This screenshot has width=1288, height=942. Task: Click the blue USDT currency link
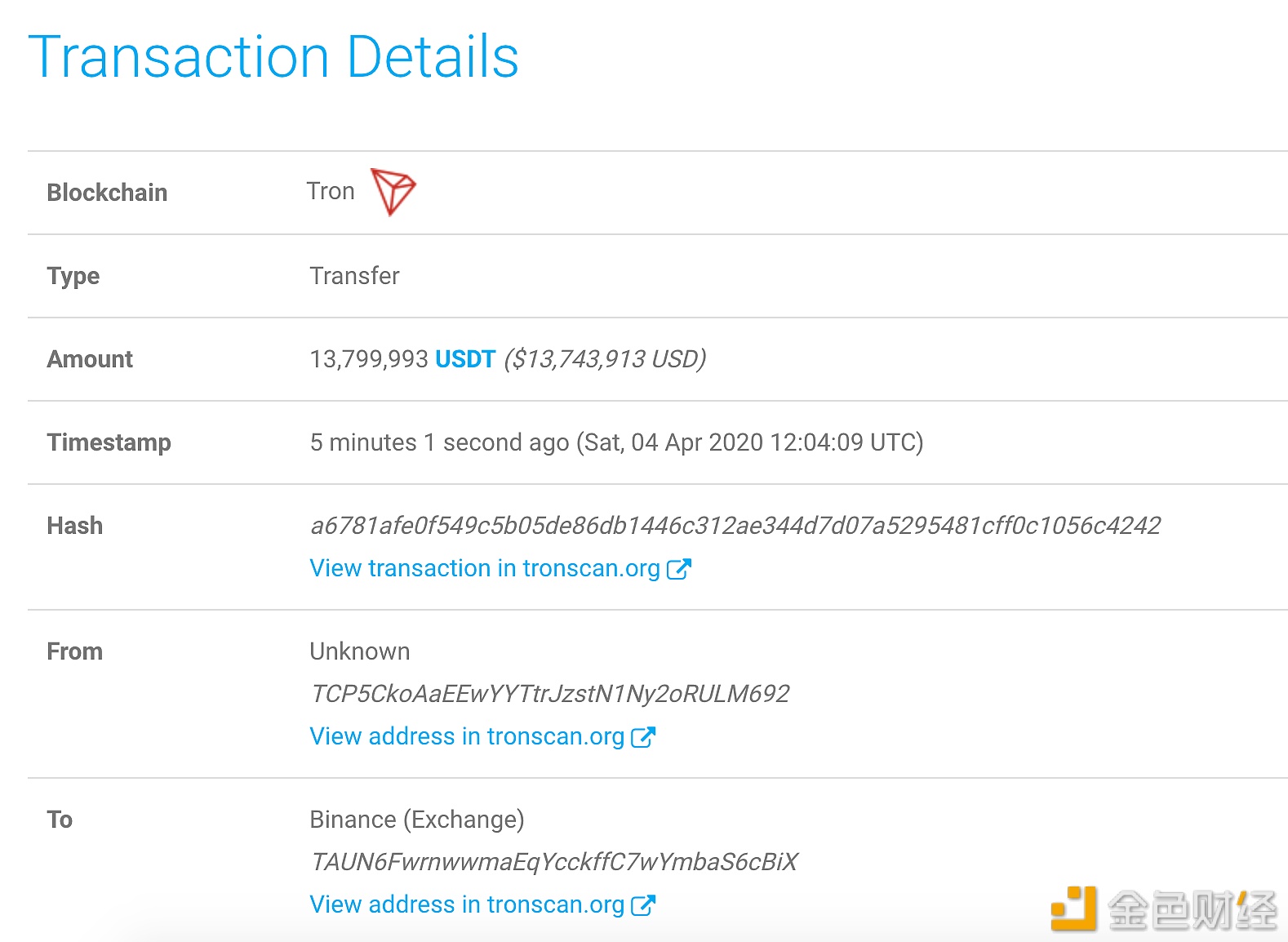click(465, 359)
